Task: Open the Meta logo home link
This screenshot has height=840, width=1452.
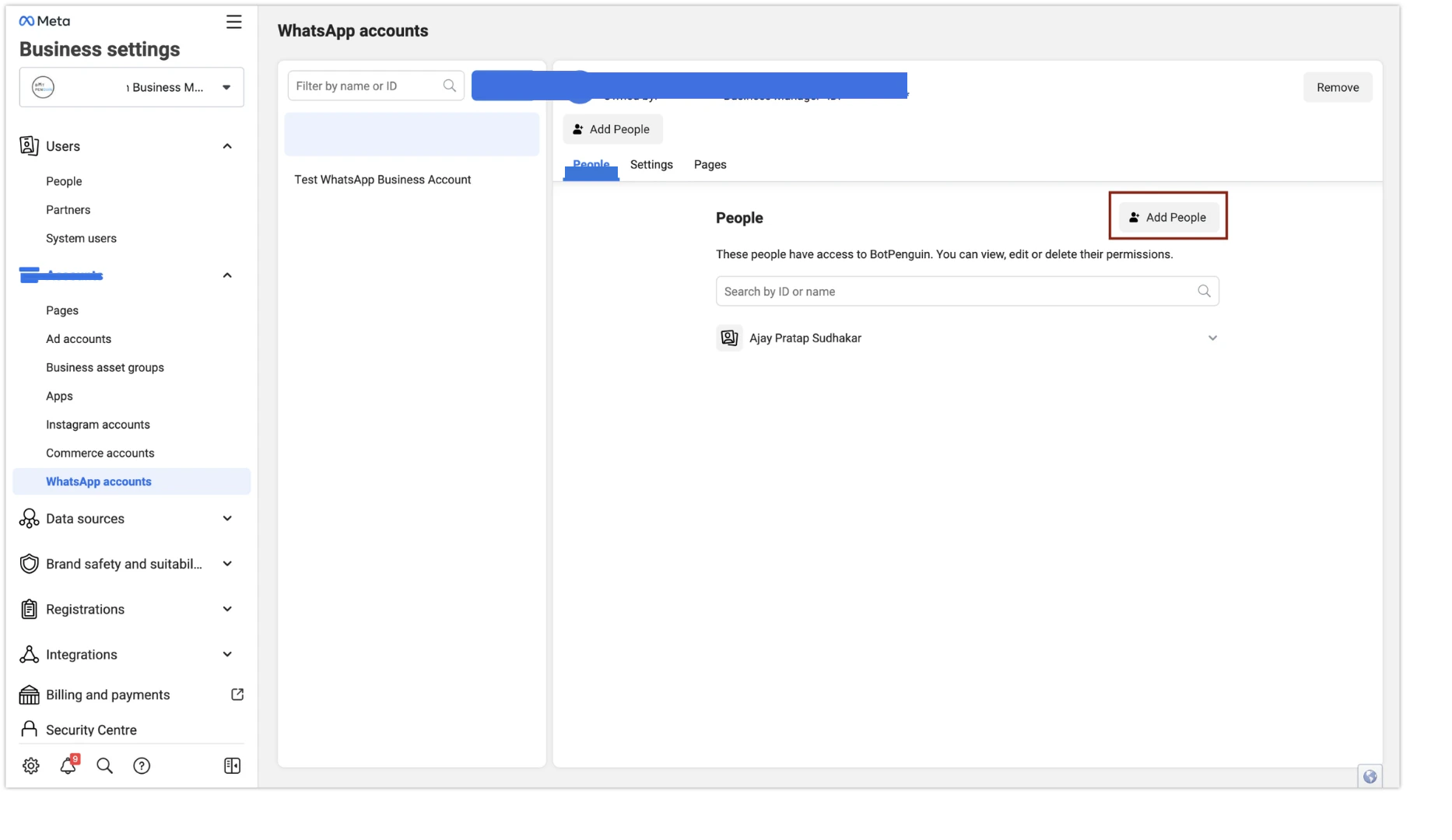Action: 44,21
